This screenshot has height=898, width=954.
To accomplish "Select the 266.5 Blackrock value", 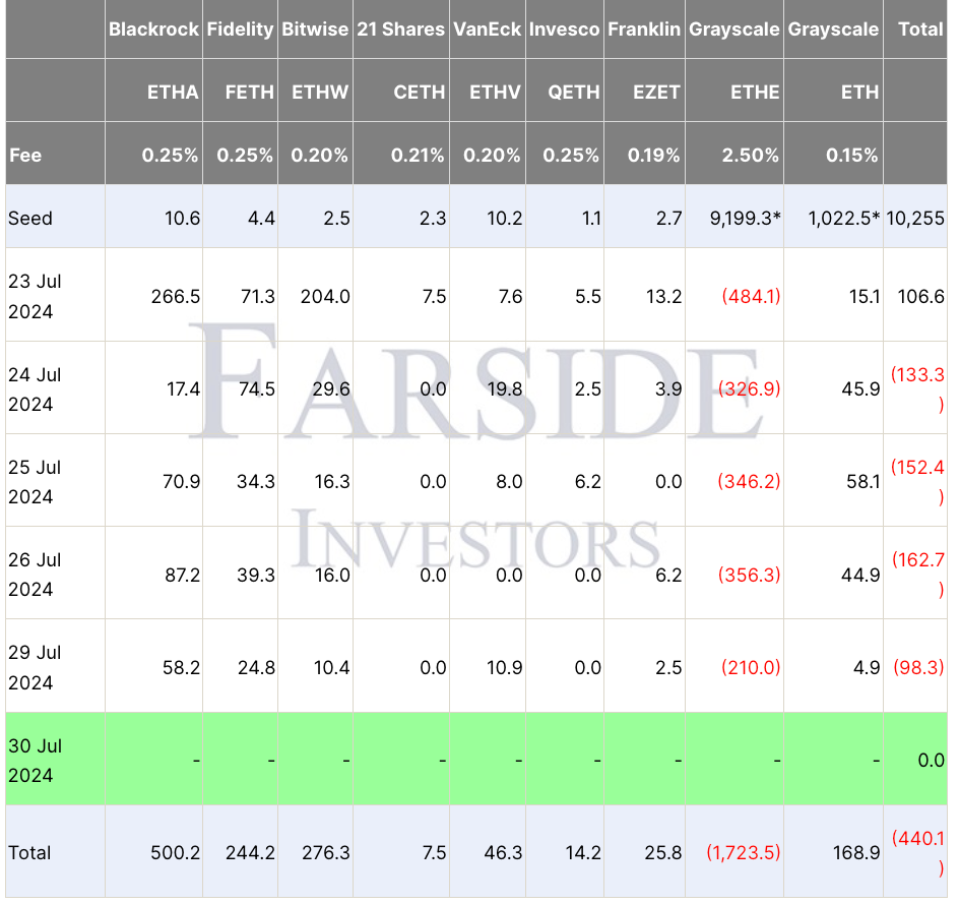I will point(176,296).
